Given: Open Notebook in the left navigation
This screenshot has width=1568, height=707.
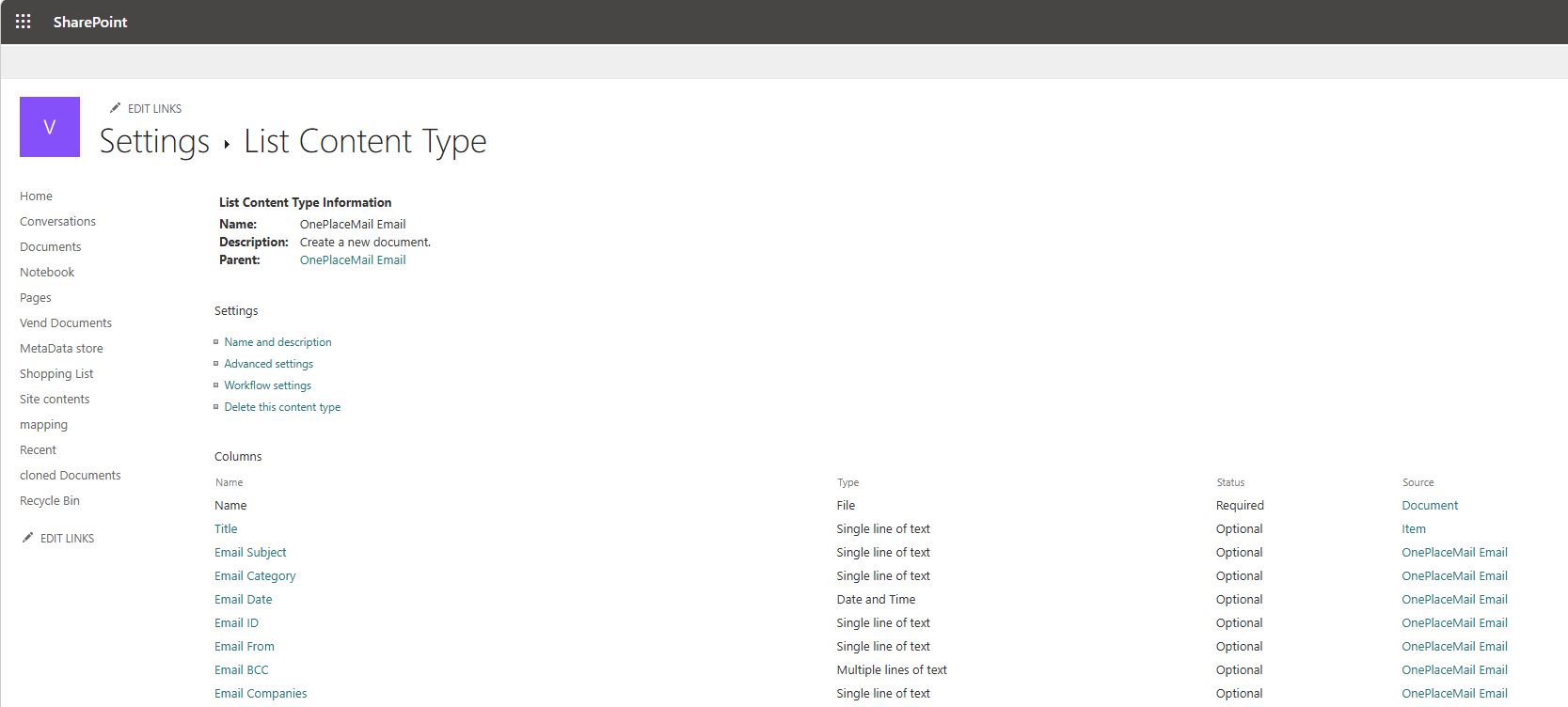Looking at the screenshot, I should click(47, 273).
